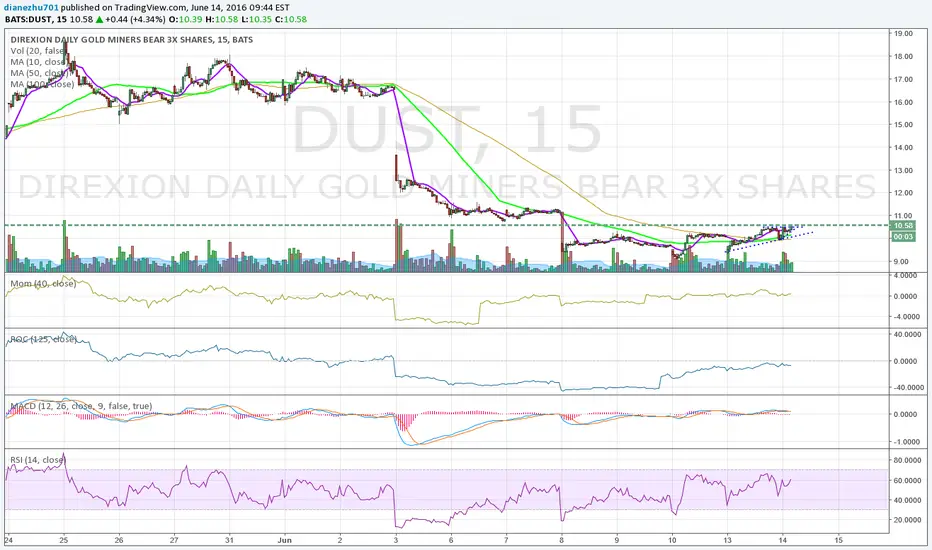The image size is (932, 550).
Task: Click the date label 6 on the time axis
Action: point(451,540)
